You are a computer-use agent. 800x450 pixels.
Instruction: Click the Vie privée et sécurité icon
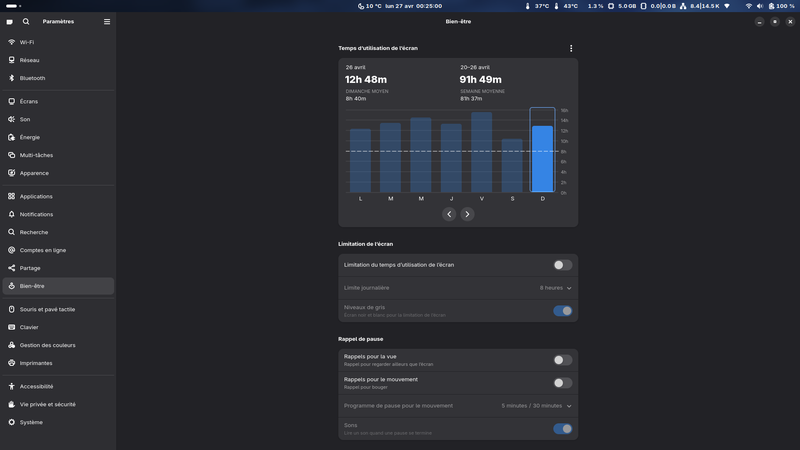click(x=11, y=404)
